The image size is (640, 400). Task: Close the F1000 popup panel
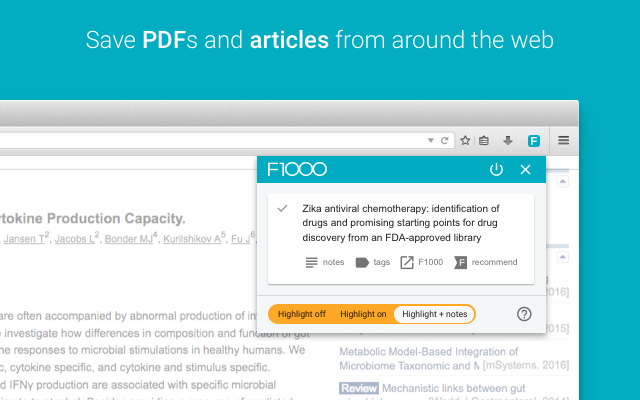[x=526, y=170]
